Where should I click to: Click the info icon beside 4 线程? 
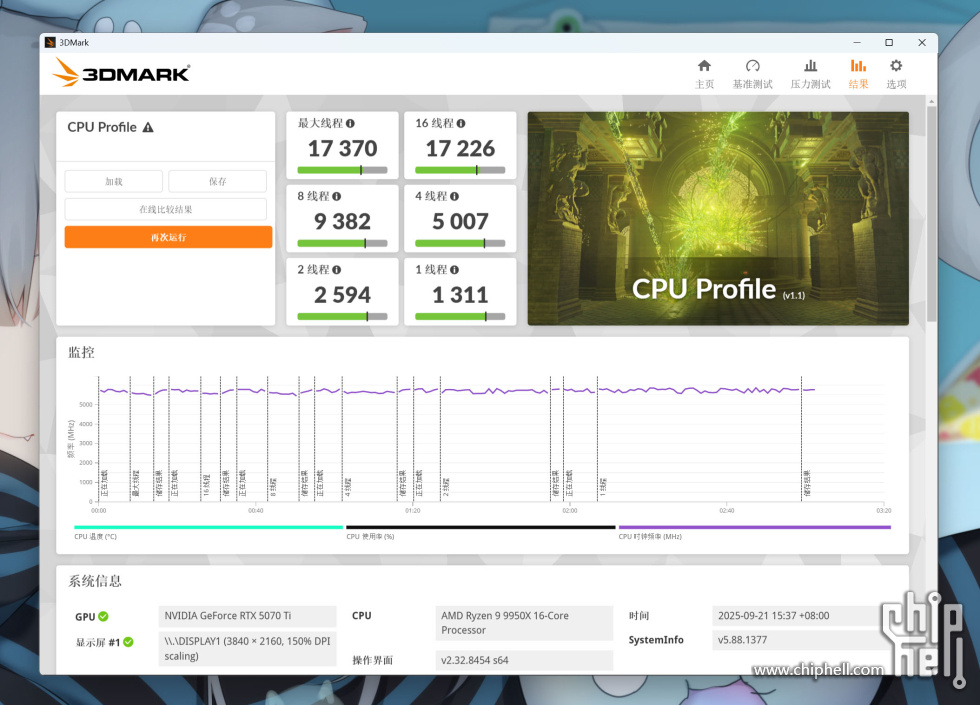tap(454, 196)
